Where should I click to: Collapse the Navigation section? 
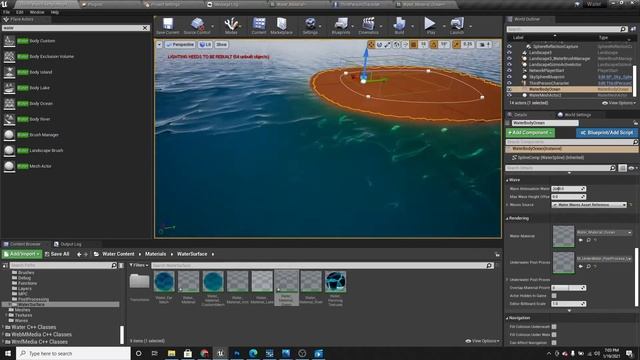coord(507,318)
